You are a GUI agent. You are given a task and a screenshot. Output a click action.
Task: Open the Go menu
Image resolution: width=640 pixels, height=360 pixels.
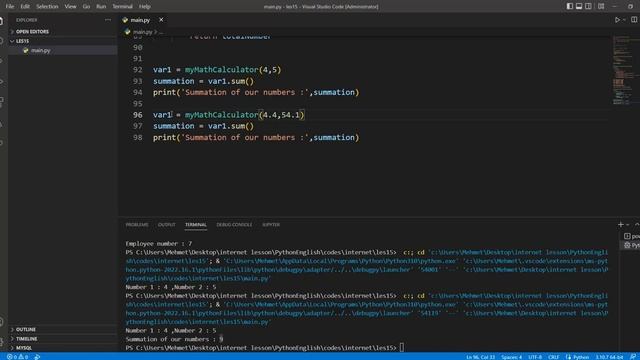pyautogui.click(x=86, y=6)
